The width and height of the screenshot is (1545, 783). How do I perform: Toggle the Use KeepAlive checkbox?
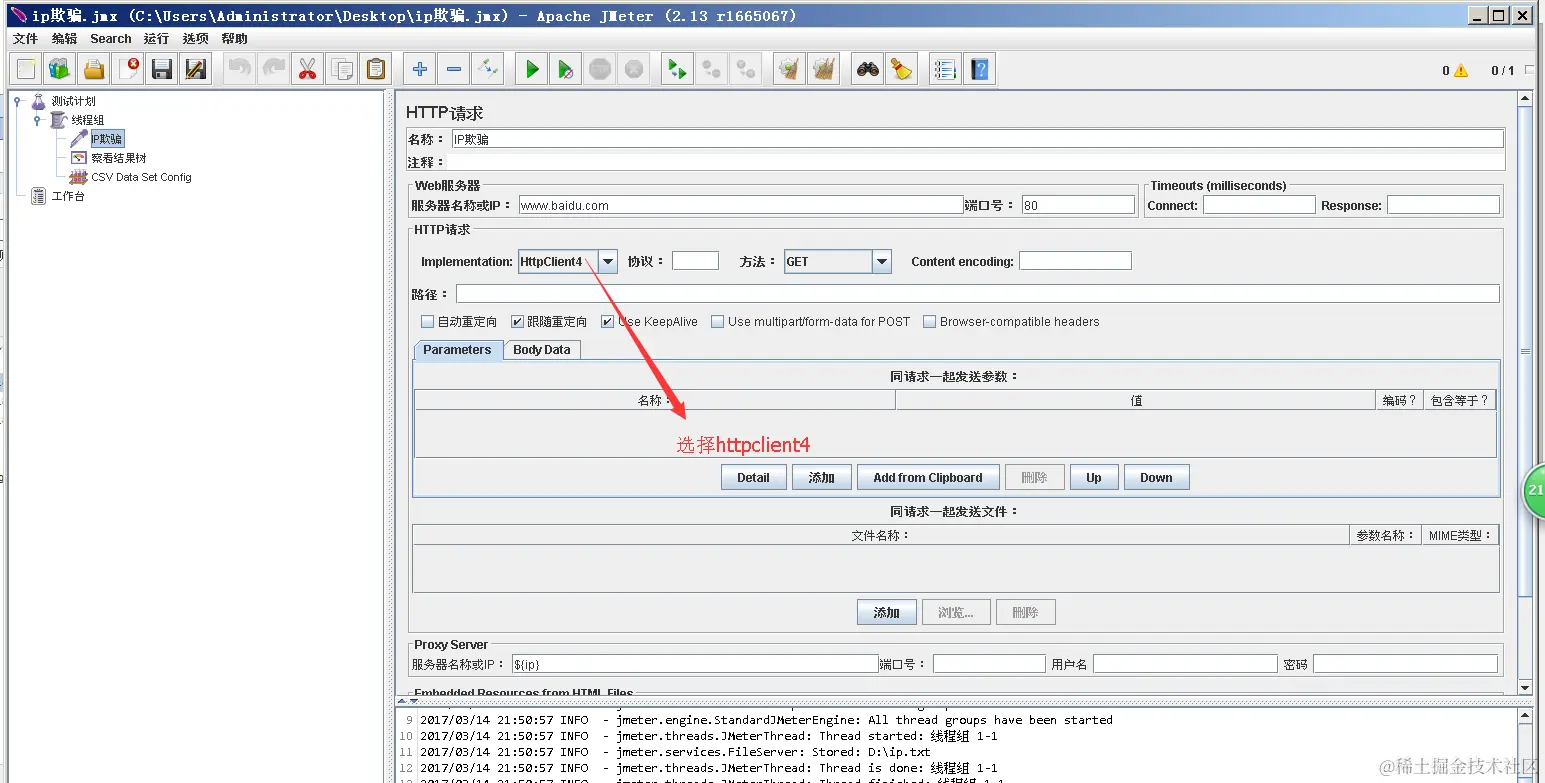click(x=607, y=322)
